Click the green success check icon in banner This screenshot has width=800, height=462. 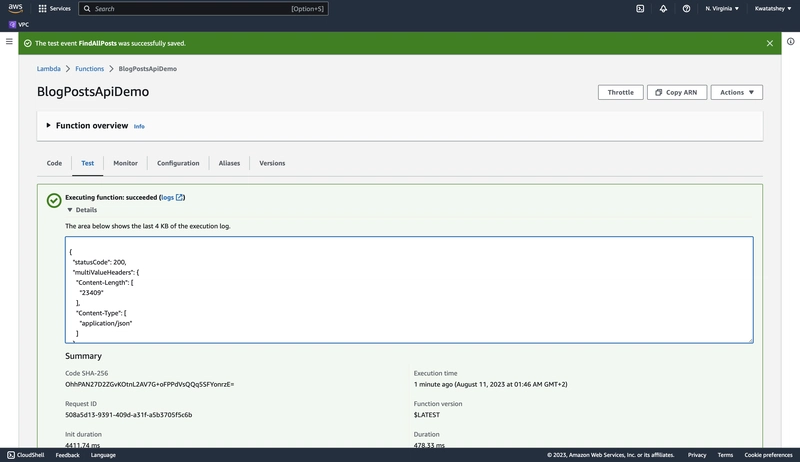28,43
